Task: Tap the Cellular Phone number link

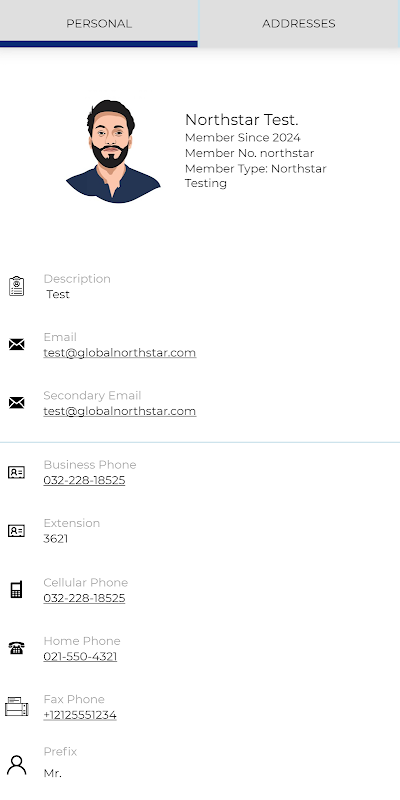Action: (x=84, y=598)
